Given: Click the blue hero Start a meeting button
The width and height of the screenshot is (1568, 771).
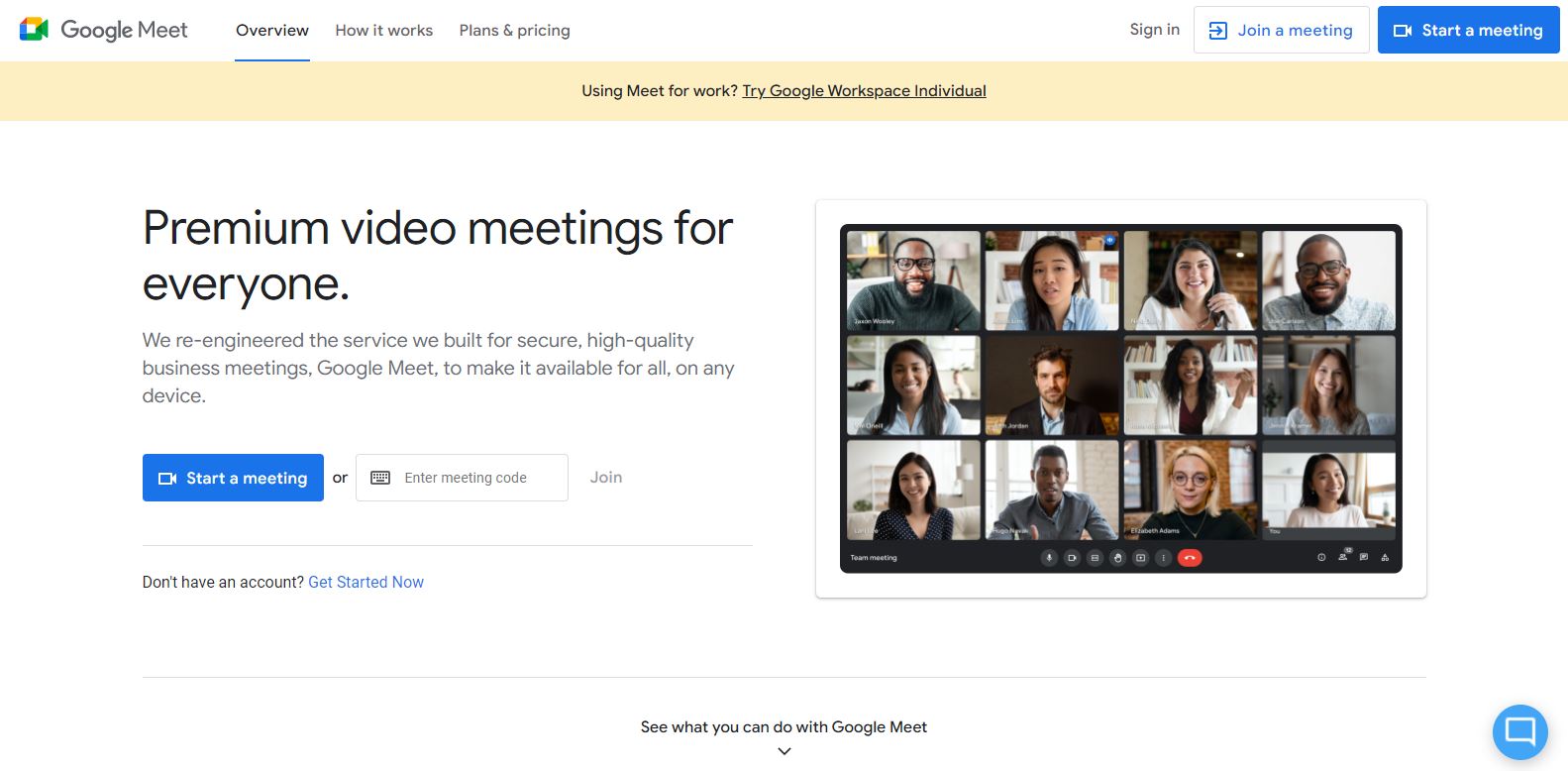Looking at the screenshot, I should [x=233, y=478].
